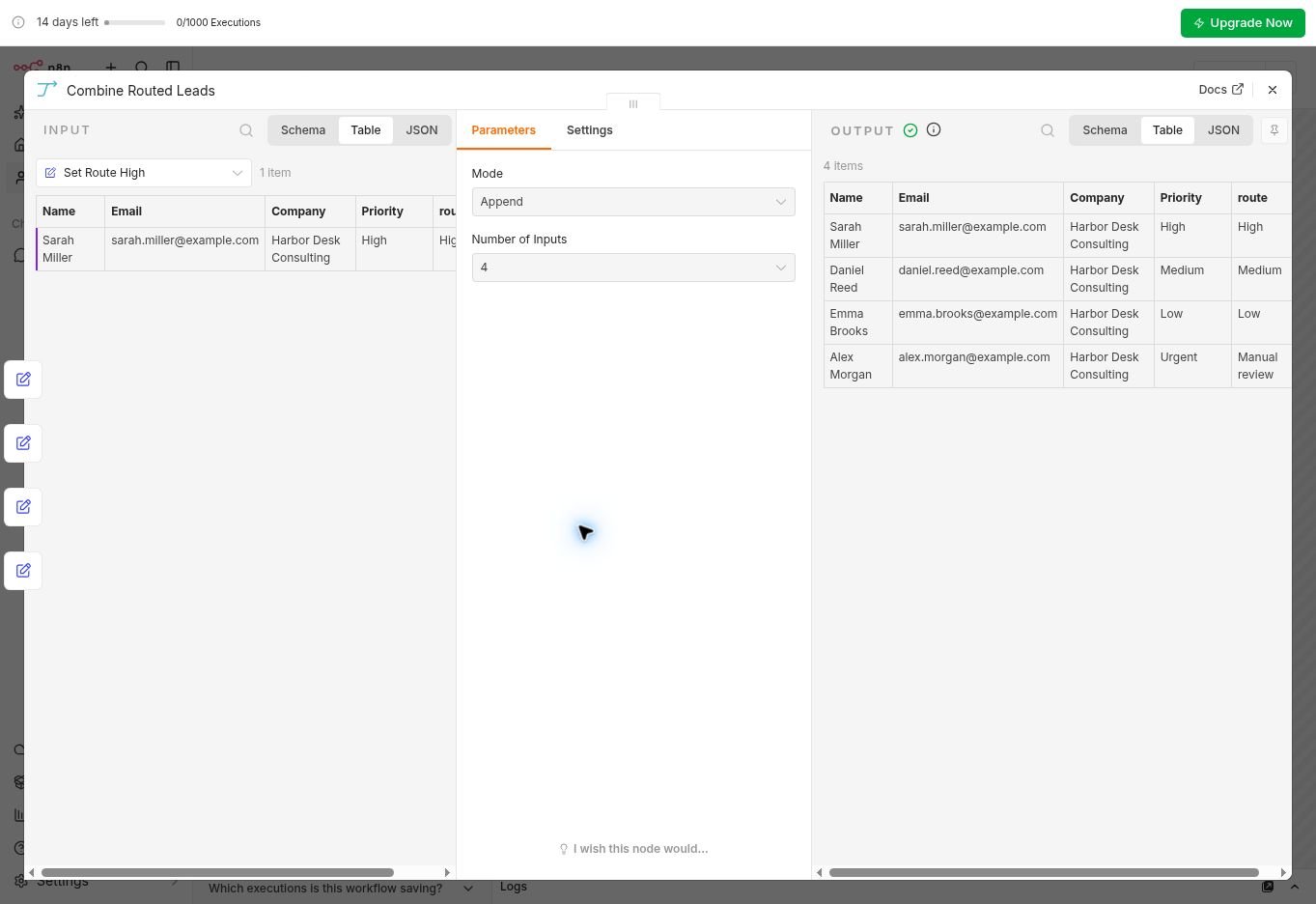Click the INPUT panel horizontal scrollbar
Screen dimensions: 1316x904
217,872
